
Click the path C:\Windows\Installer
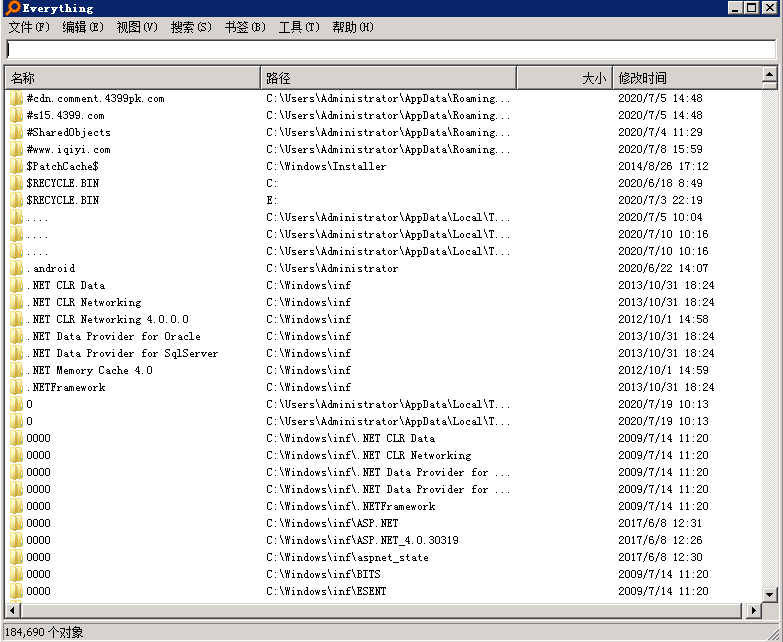(x=326, y=166)
